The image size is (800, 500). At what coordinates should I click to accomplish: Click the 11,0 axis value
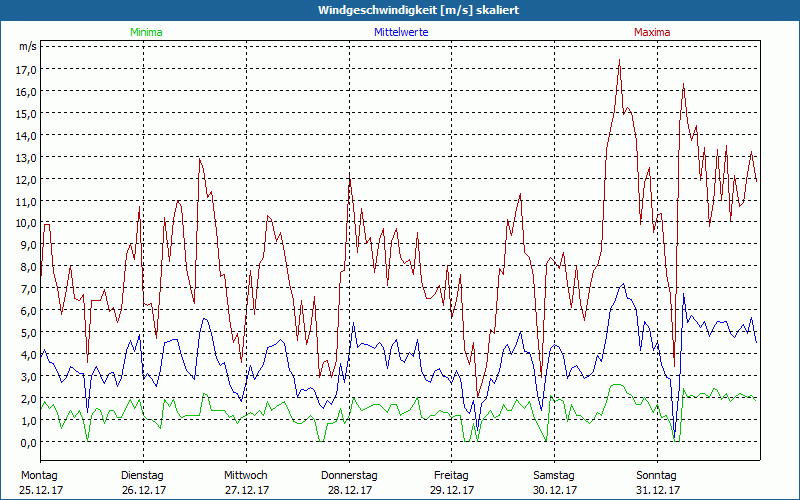[27, 201]
